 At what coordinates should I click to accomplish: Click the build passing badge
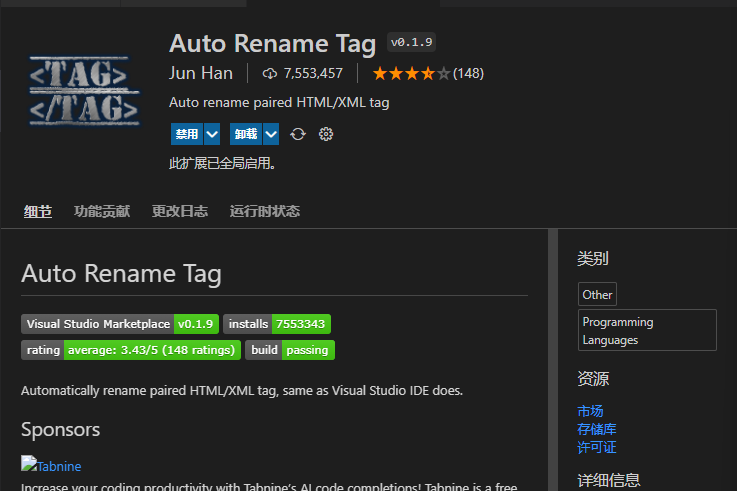click(290, 350)
